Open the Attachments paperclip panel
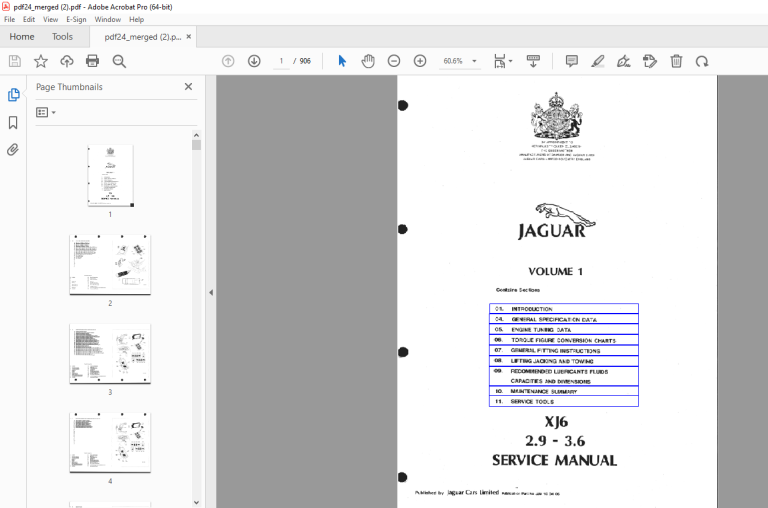This screenshot has width=768, height=508. (x=13, y=149)
